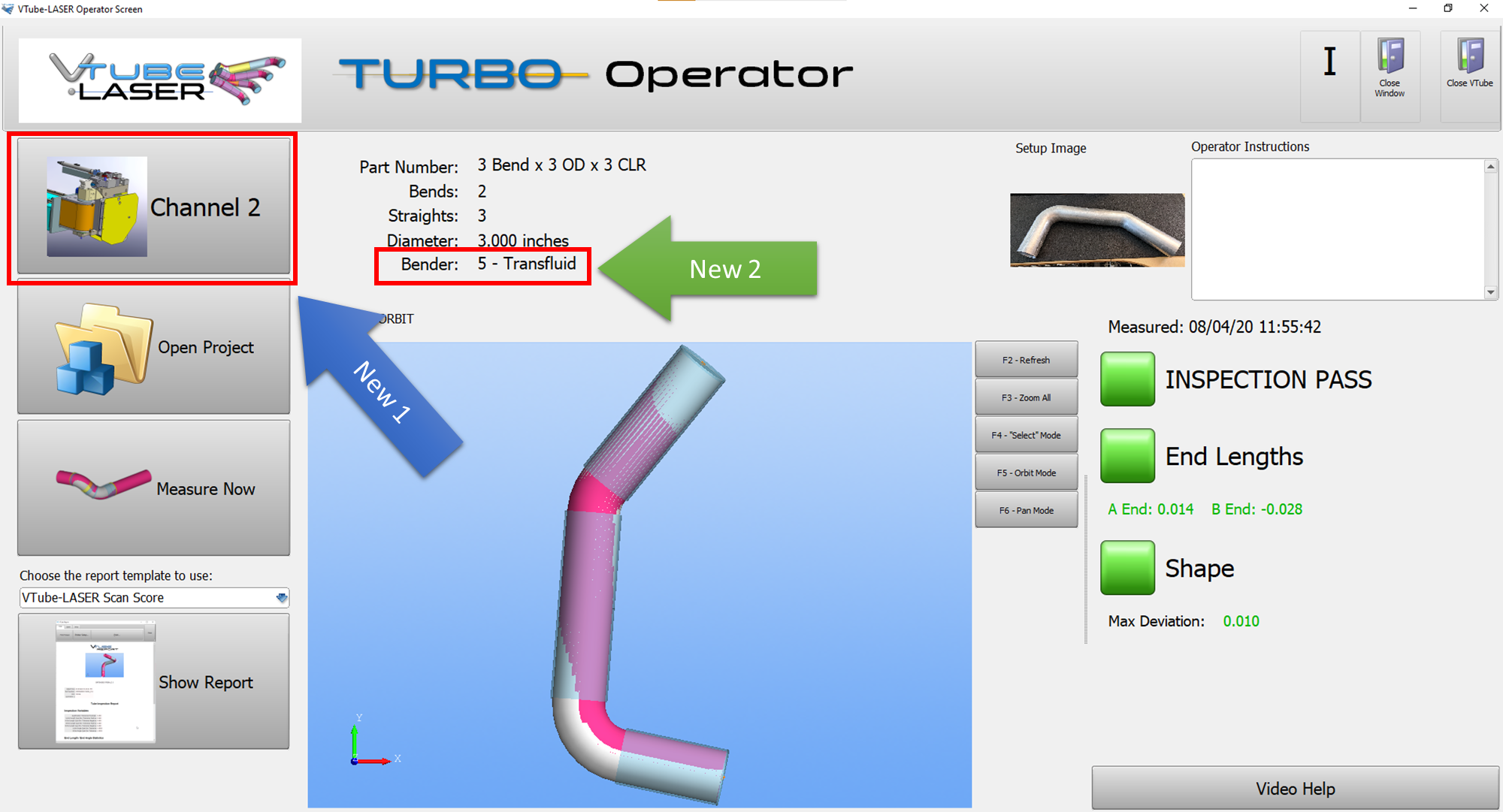Click the Channel 2 bender button
This screenshot has width=1503, height=812.
pos(153,206)
